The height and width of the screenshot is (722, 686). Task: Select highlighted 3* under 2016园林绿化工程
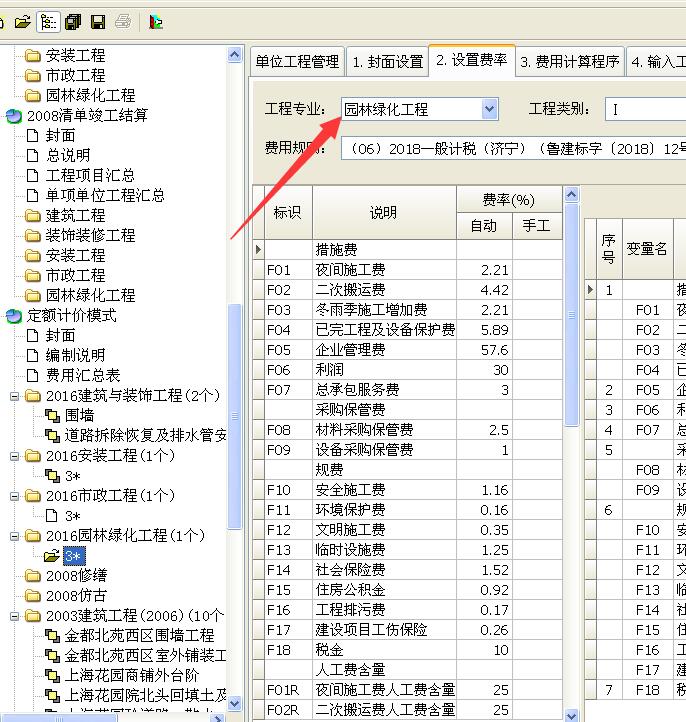(x=74, y=556)
